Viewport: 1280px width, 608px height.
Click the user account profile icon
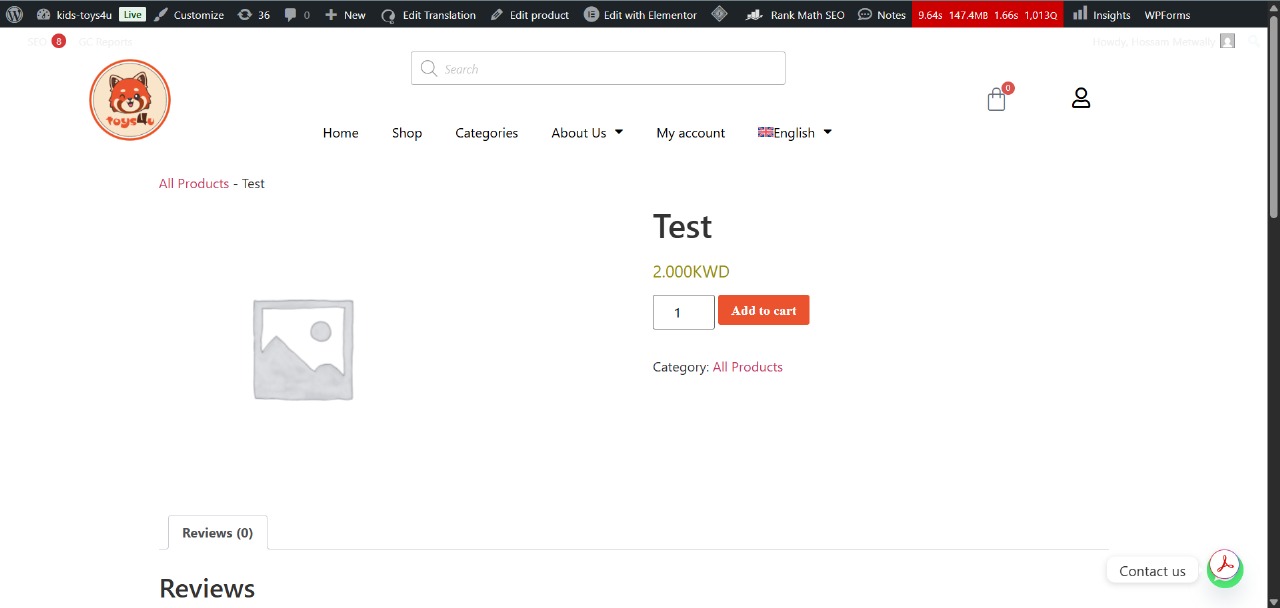1080,98
